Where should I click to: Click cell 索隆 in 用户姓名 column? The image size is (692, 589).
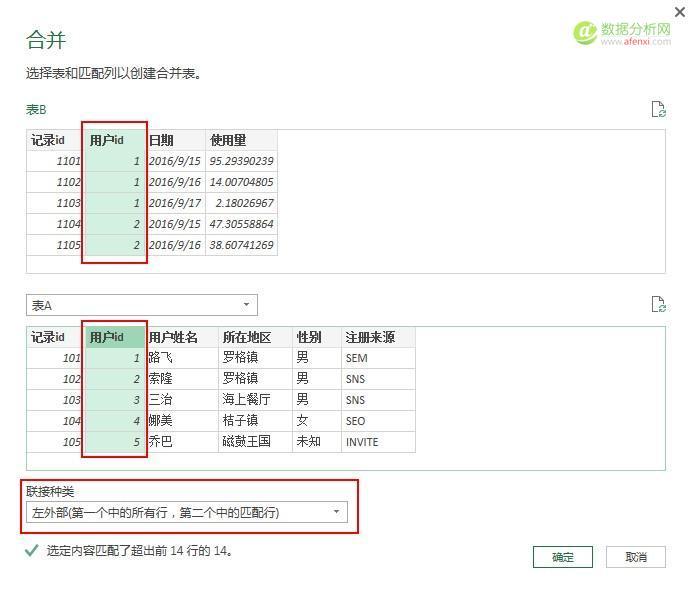[182, 379]
